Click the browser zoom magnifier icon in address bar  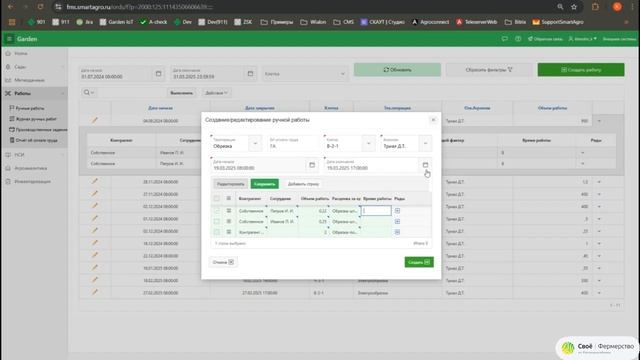point(560,7)
